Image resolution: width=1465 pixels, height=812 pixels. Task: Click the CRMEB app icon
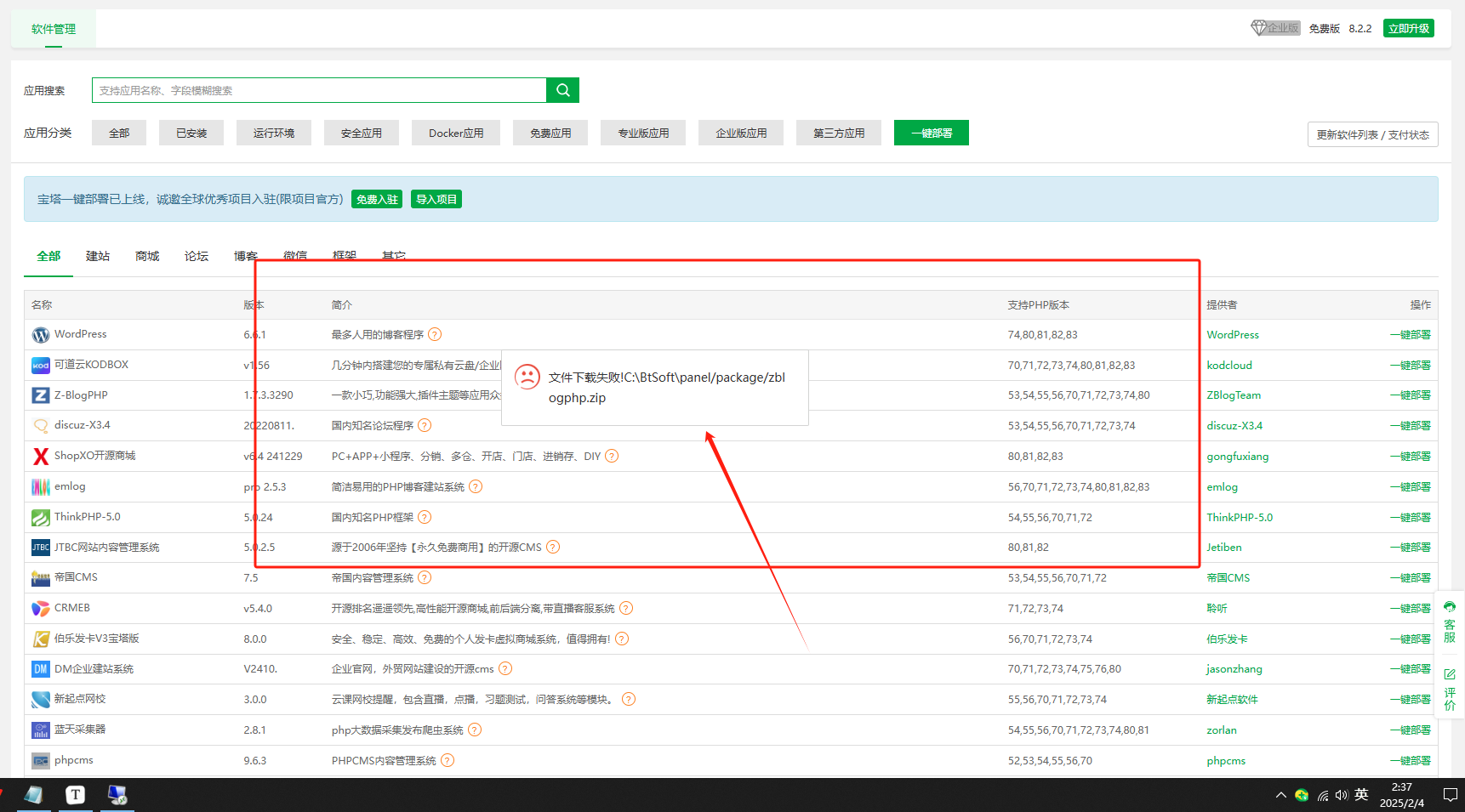coord(41,609)
